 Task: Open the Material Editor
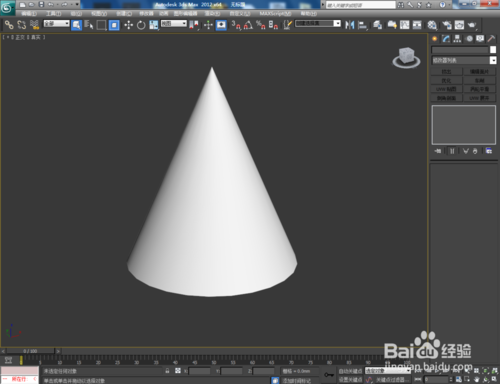pyautogui.click(x=432, y=25)
